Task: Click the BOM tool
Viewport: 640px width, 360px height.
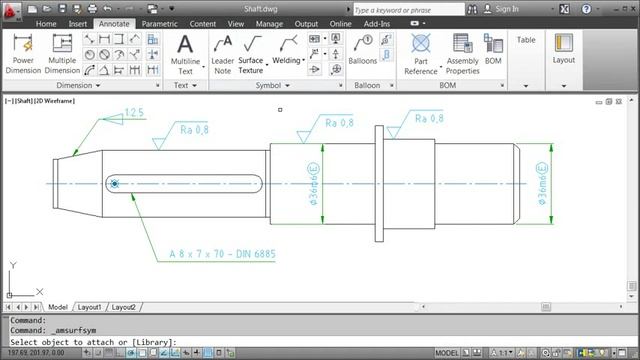Action: click(x=493, y=50)
